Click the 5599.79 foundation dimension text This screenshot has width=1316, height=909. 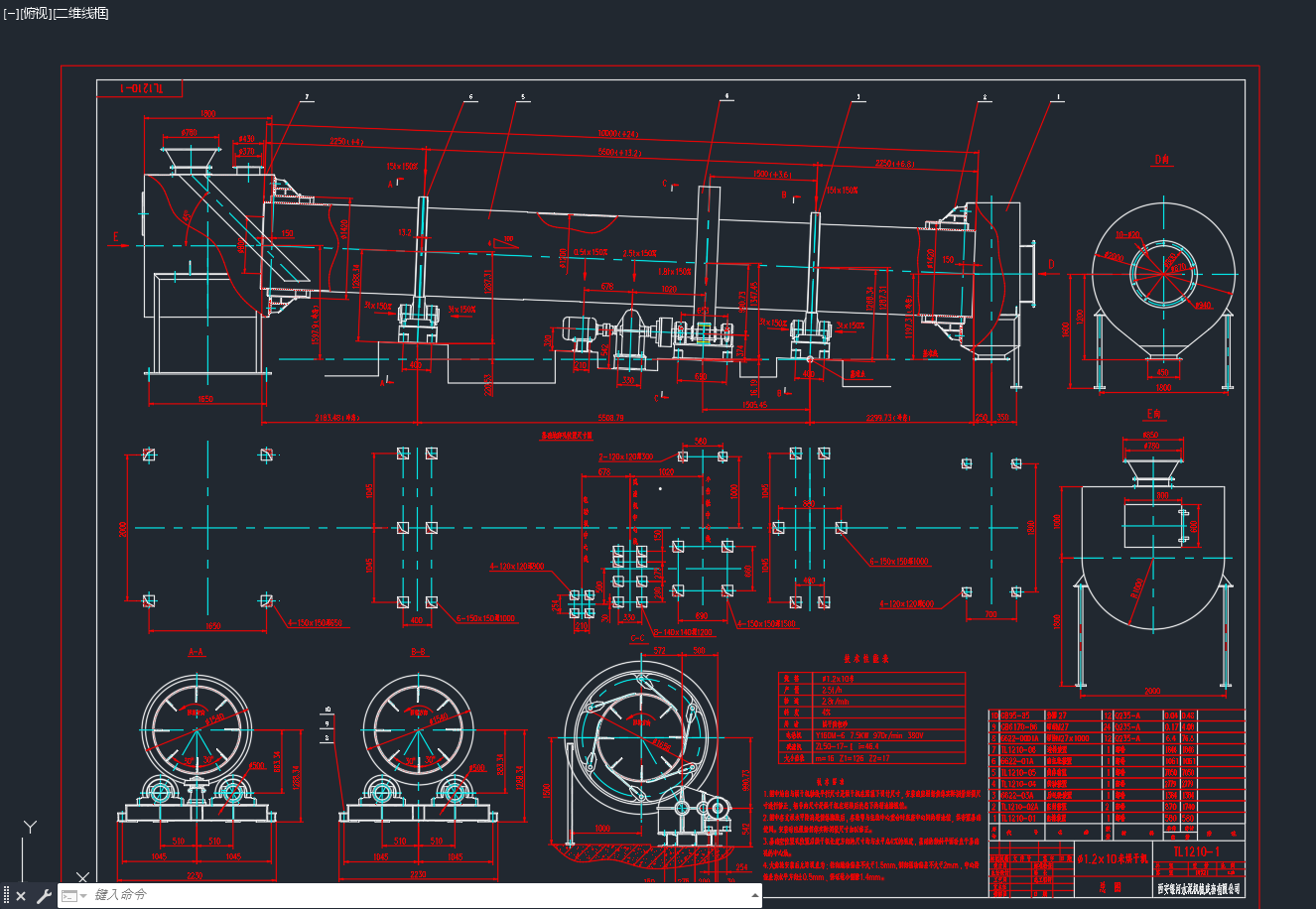pyautogui.click(x=610, y=418)
